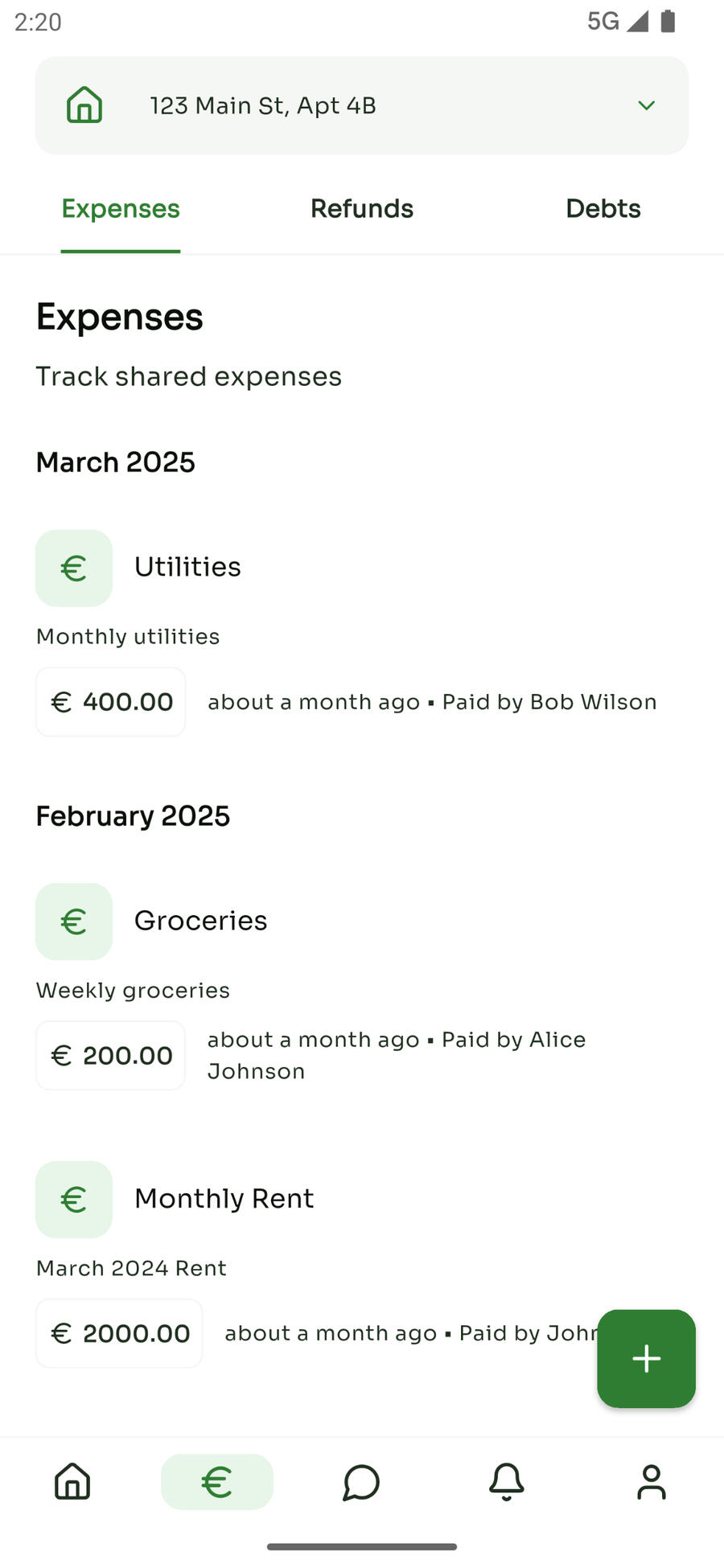Open the Monthly Rent expense entry

224,1198
